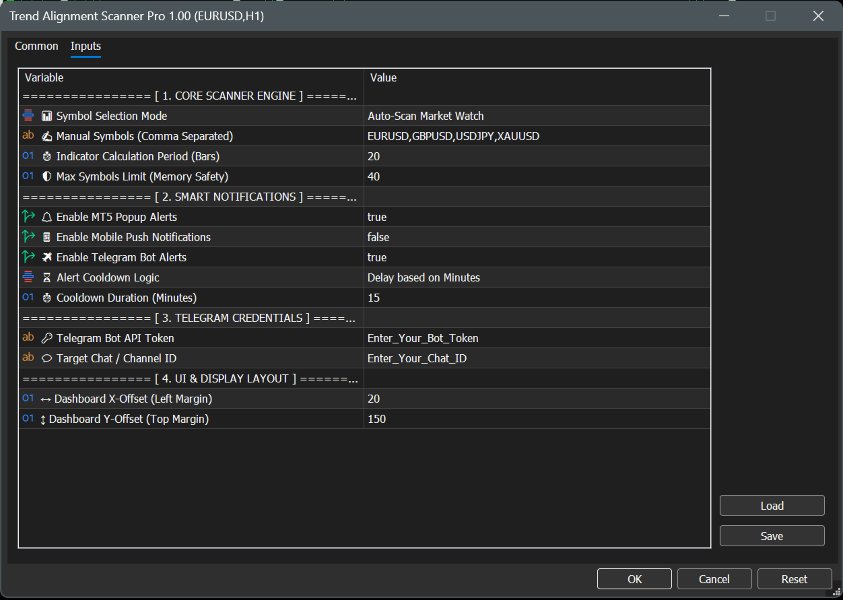This screenshot has height=600, width=843.
Task: Click the phone icon of Mobile Push Notifications
Action: coord(47,237)
